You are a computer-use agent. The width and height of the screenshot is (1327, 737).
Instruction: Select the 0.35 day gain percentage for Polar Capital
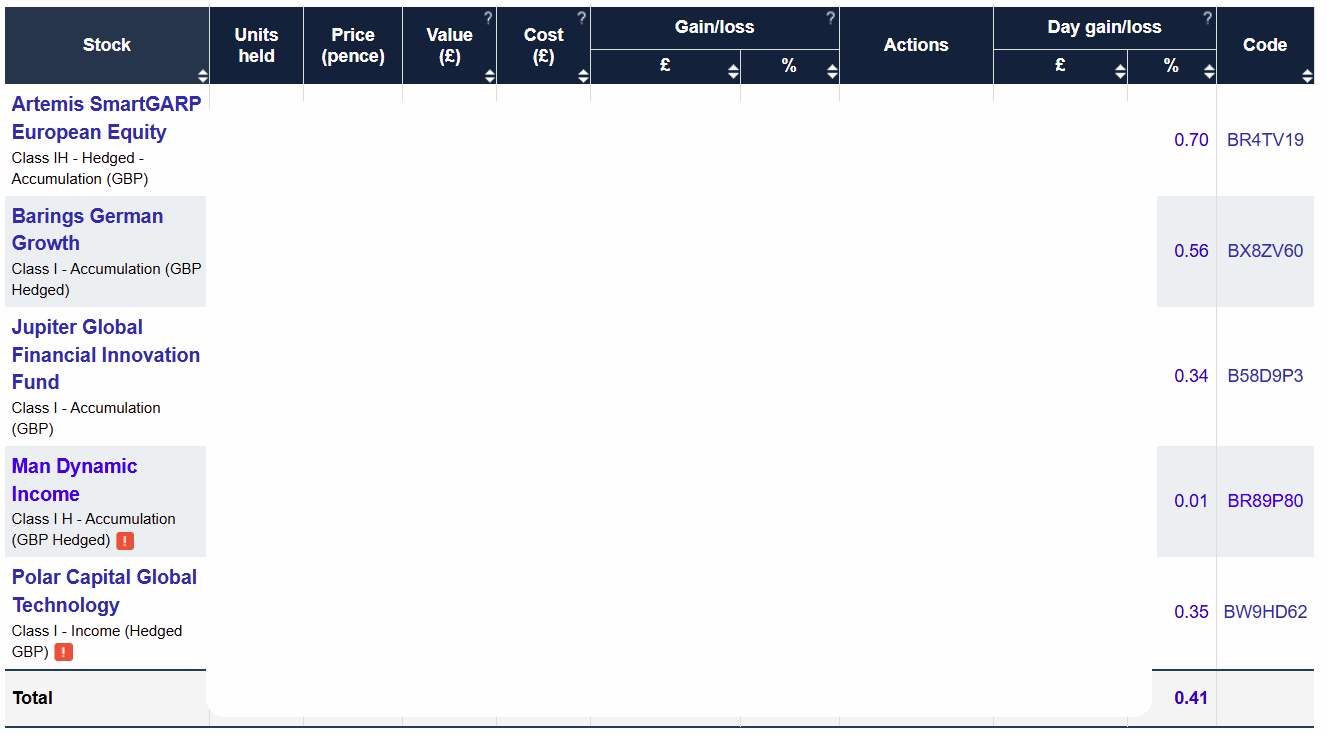(x=1191, y=612)
